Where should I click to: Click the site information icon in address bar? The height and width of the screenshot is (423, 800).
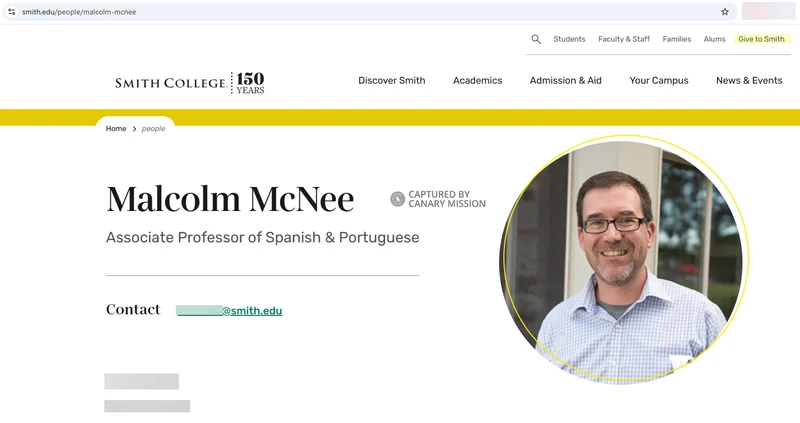point(11,12)
